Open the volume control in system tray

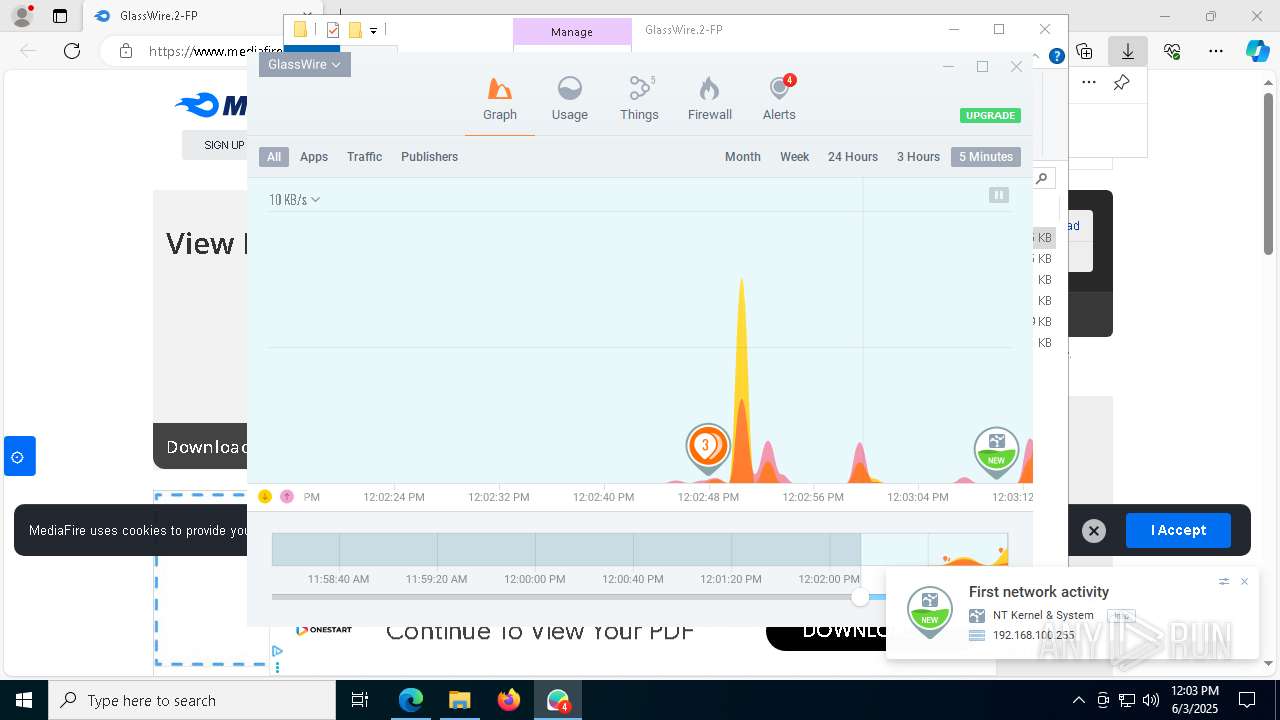(1150, 700)
